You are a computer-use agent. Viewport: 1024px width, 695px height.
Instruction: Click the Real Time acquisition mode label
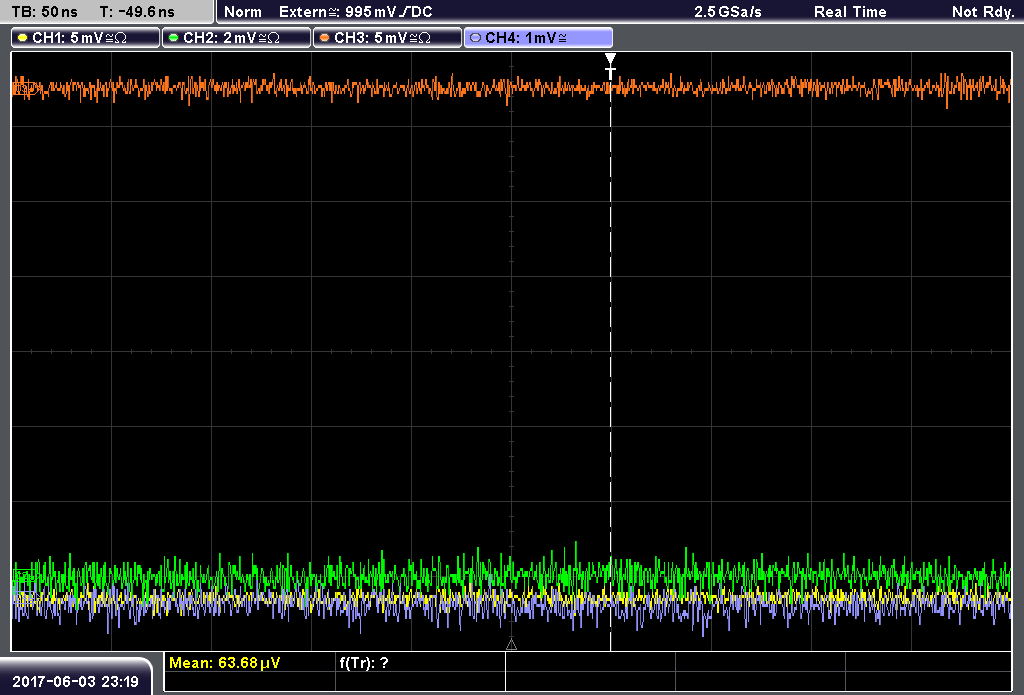pos(850,12)
